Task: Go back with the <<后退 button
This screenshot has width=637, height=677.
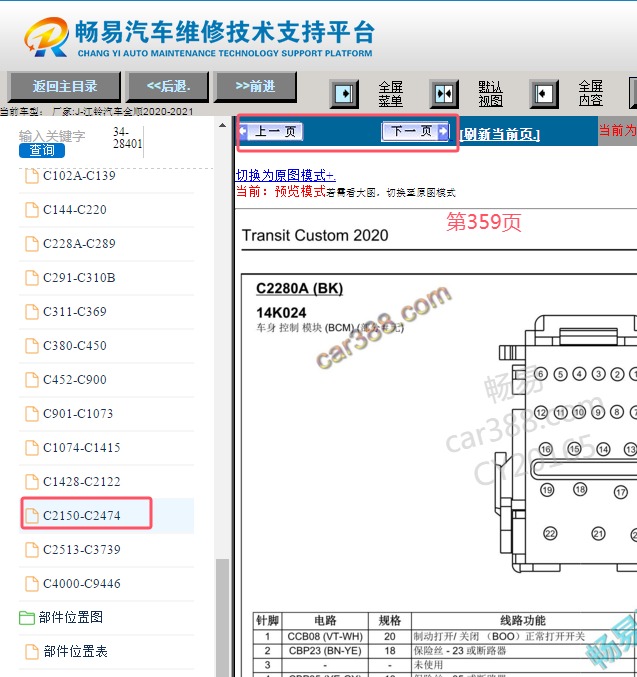Action: pos(168,86)
